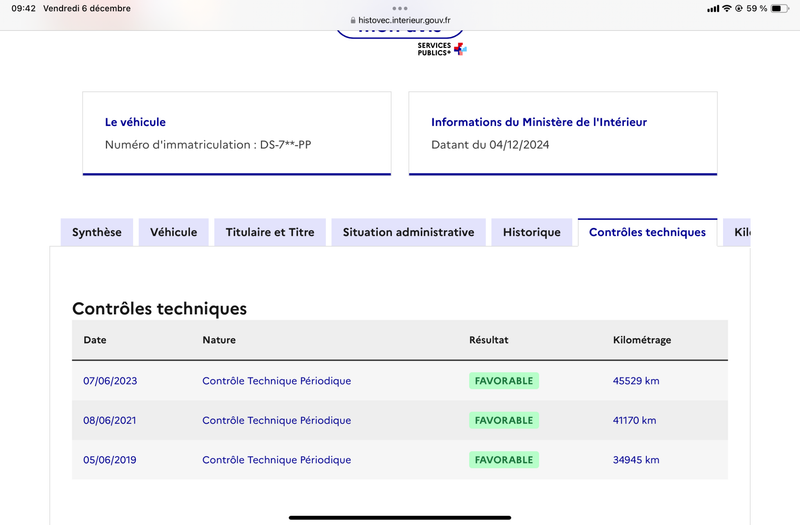The image size is (800, 525).
Task: Click the FAVORABLE badge for 05/06/2019
Action: [x=504, y=460]
